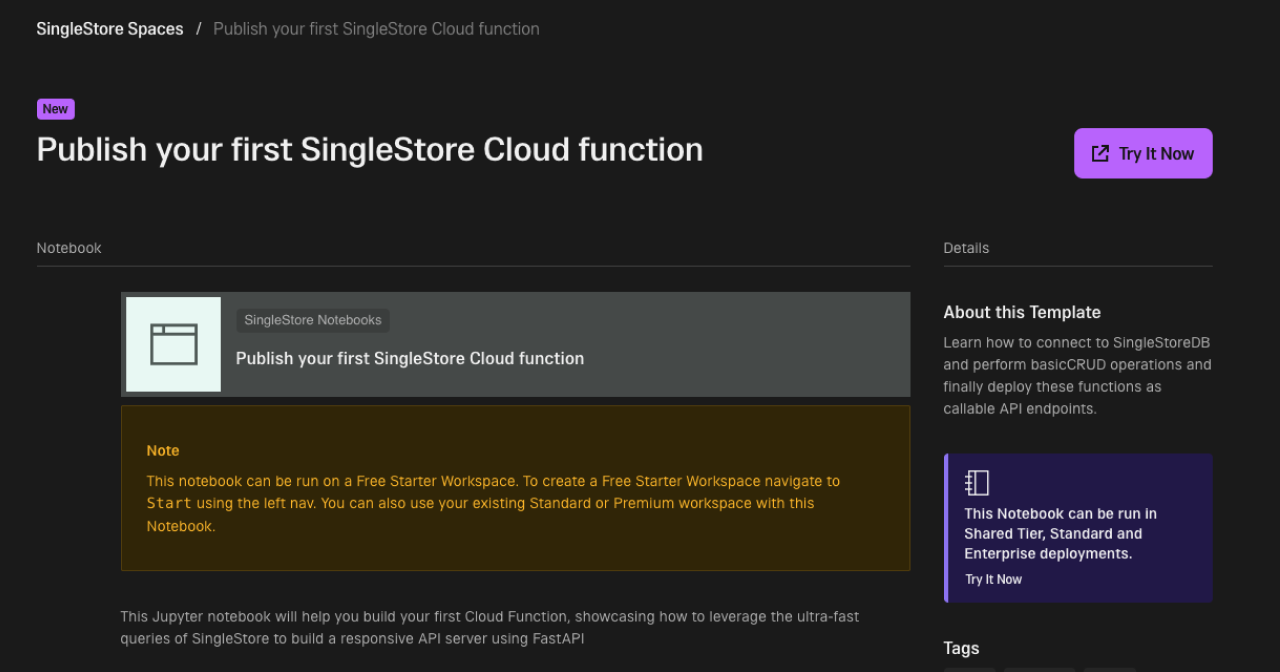Click the purple Try It Now button
This screenshot has width=1280, height=672.
pyautogui.click(x=1143, y=153)
